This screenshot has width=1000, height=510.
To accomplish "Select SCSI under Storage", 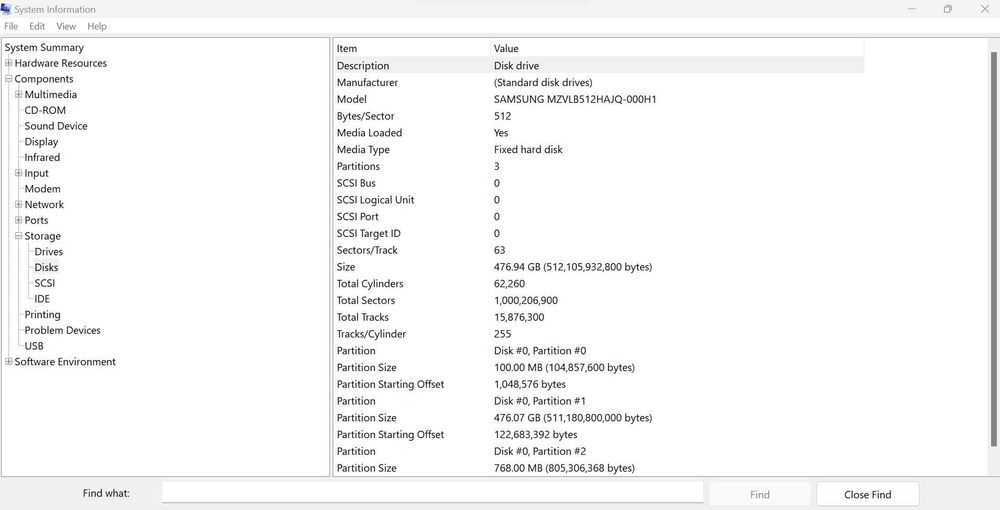I will tap(45, 283).
